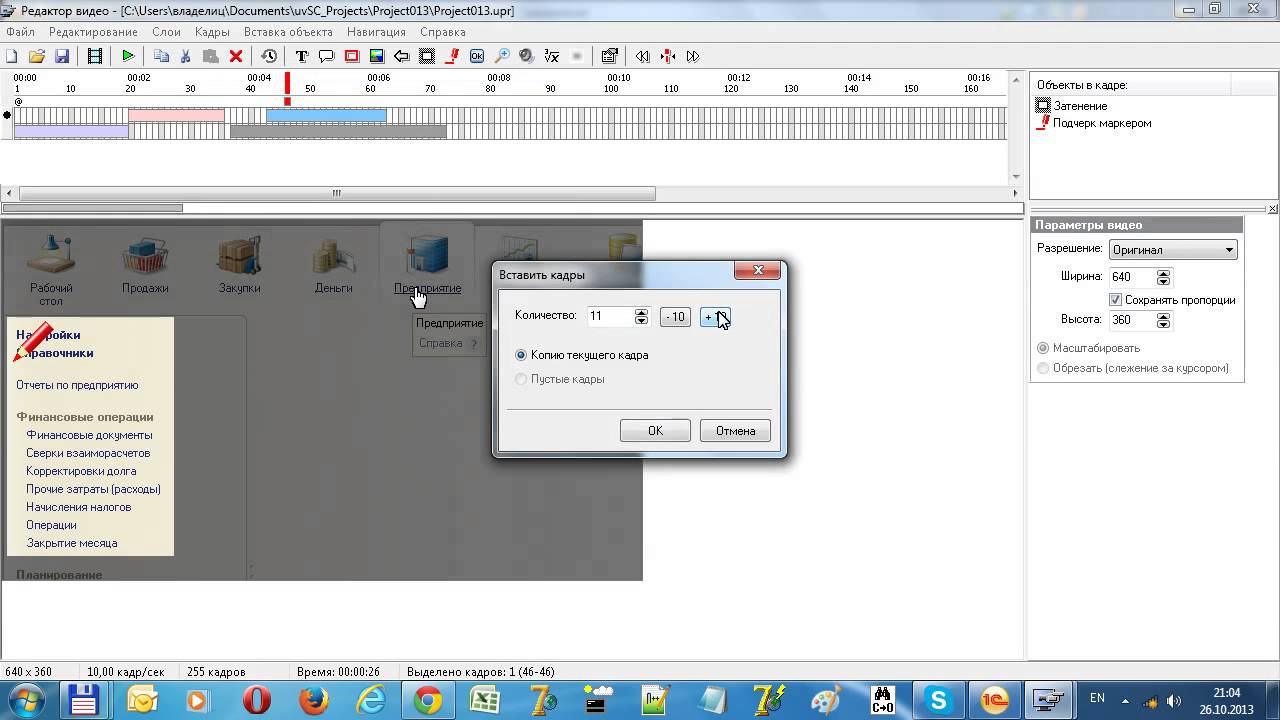Click the '- 10' button in the dialog
This screenshot has width=1280, height=720.
[x=675, y=317]
